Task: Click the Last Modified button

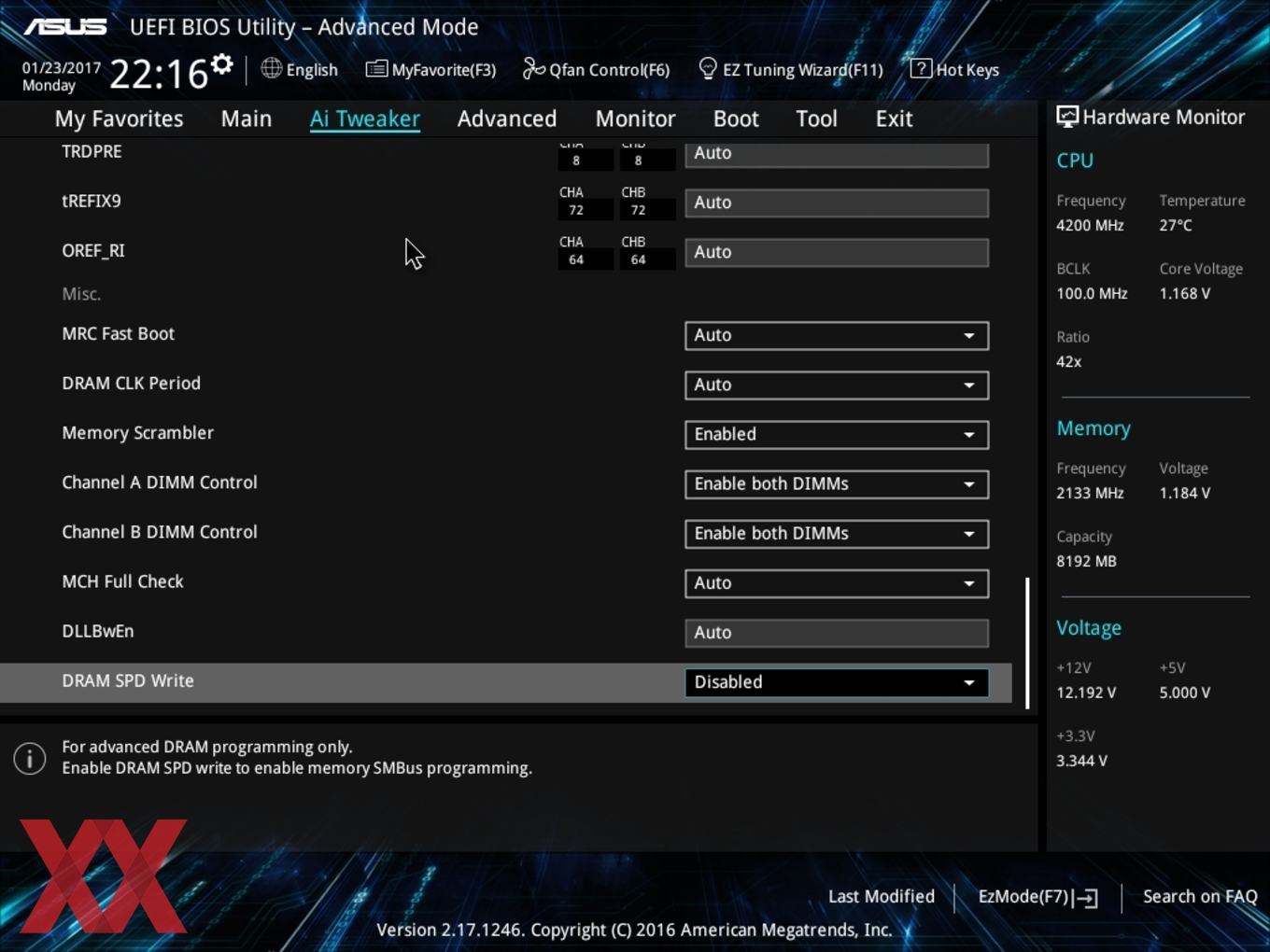Action: (x=882, y=897)
